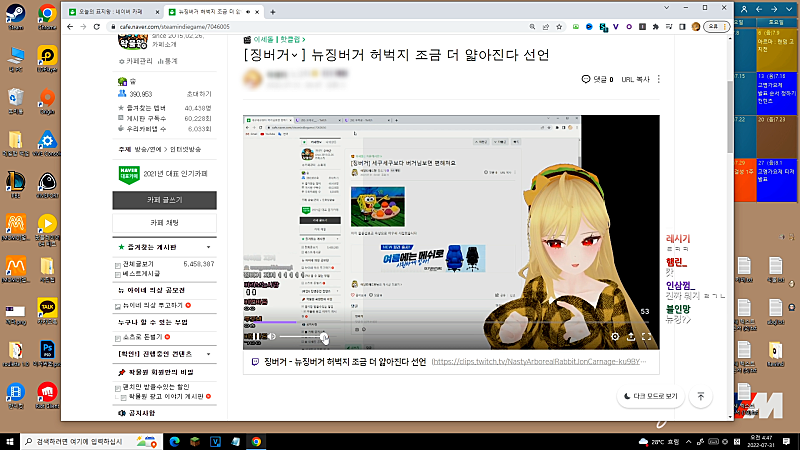The width and height of the screenshot is (800, 450).
Task: Open 전체글보기 board
Action: (x=138, y=264)
